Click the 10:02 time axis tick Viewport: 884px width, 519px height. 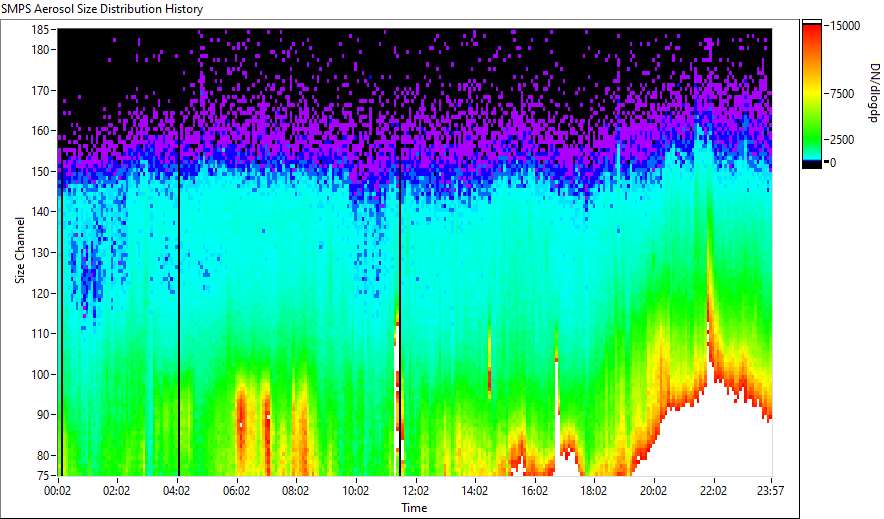355,491
